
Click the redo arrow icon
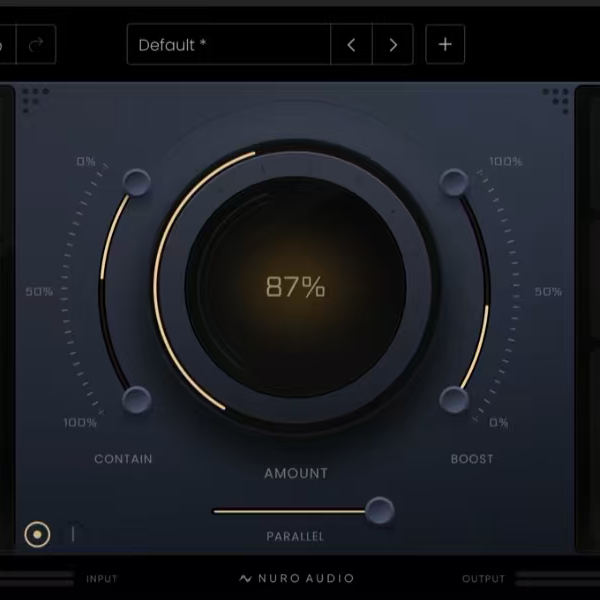pyautogui.click(x=36, y=45)
